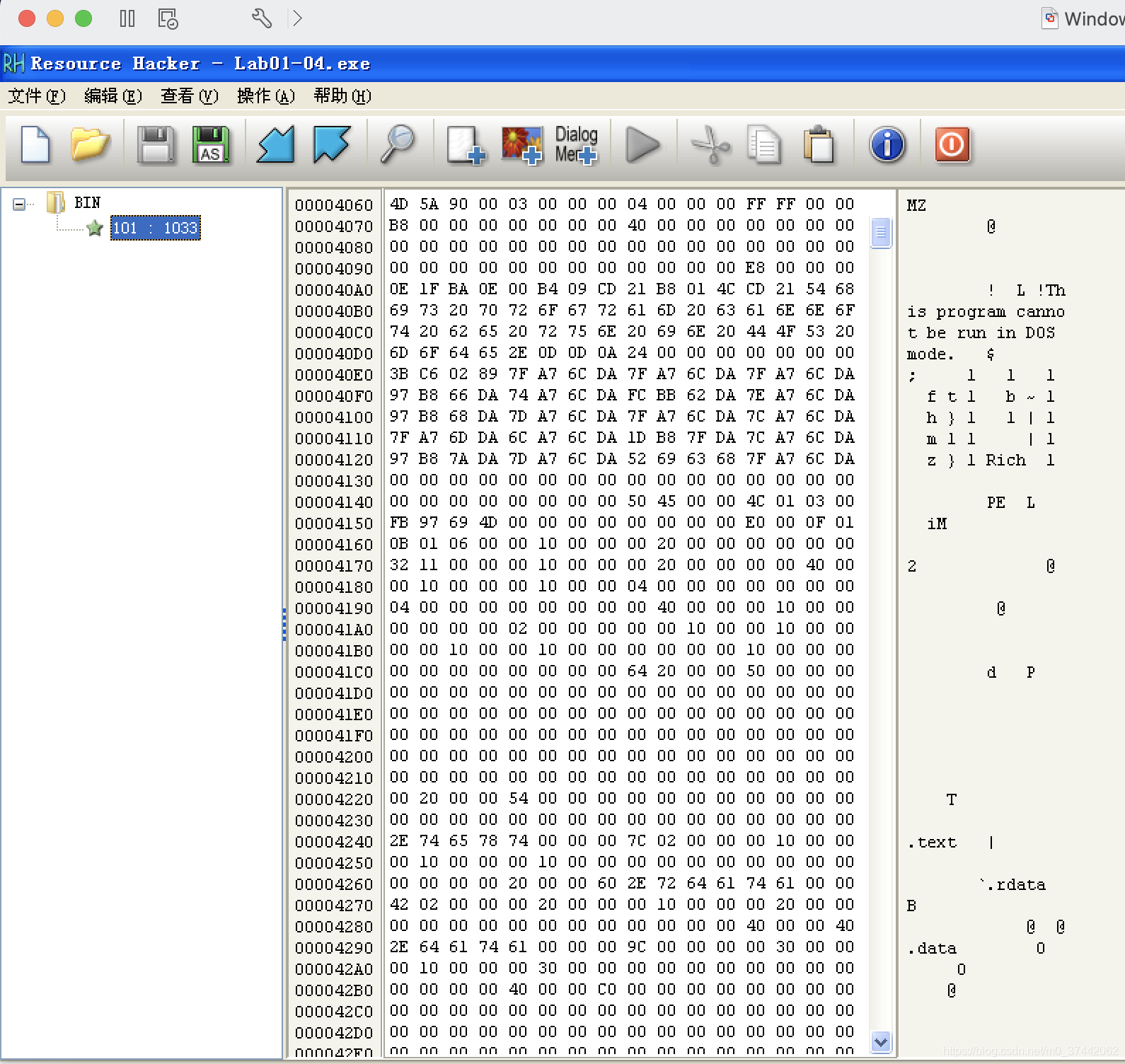Click the Save As green floppy icon
Screen dimensions: 1125x1064
[211, 146]
